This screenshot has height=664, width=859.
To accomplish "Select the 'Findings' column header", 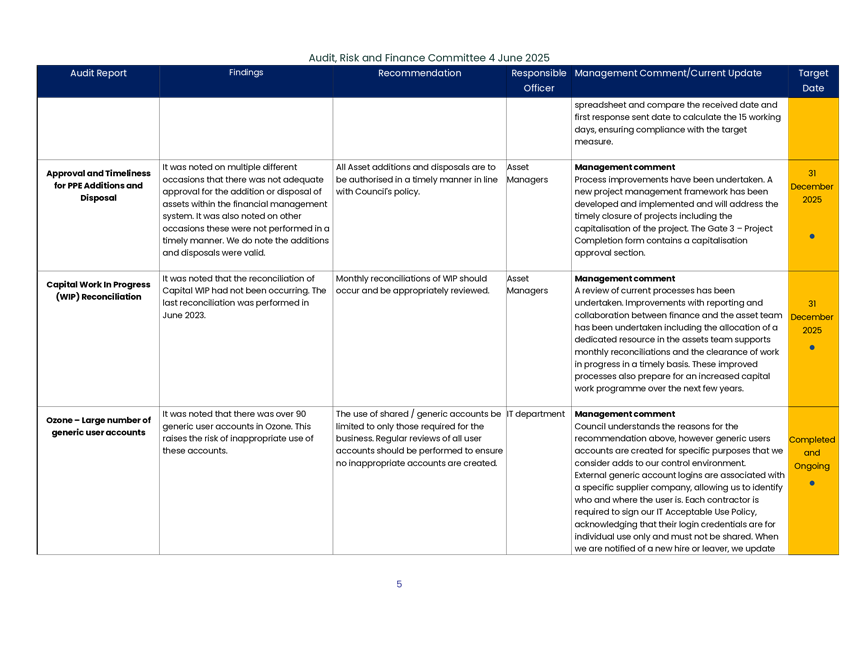I will pyautogui.click(x=246, y=72).
